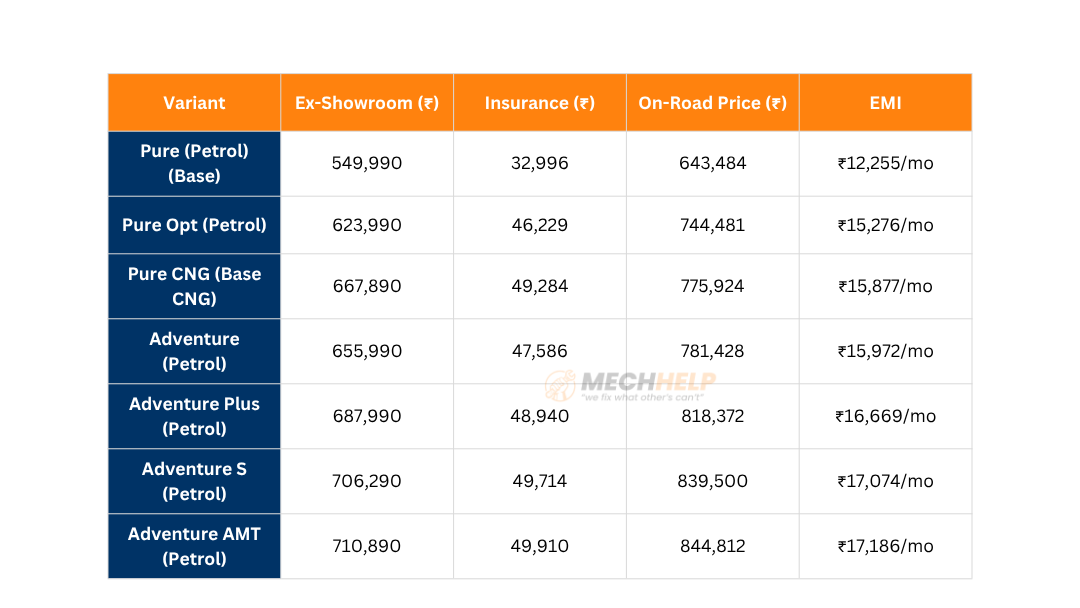Select the On-Road Price (₹) header

click(x=713, y=103)
